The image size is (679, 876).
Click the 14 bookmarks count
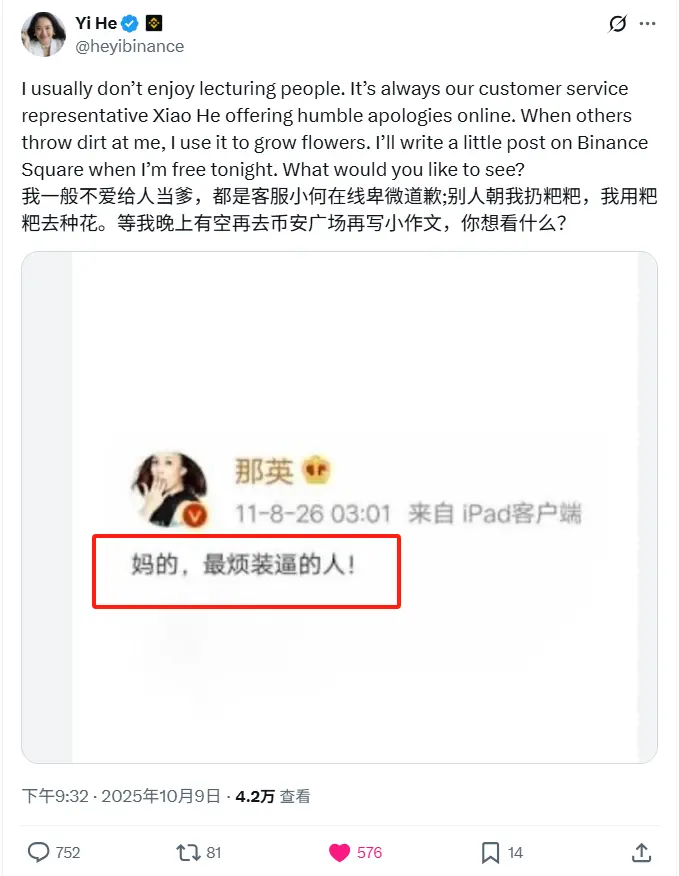coord(515,853)
